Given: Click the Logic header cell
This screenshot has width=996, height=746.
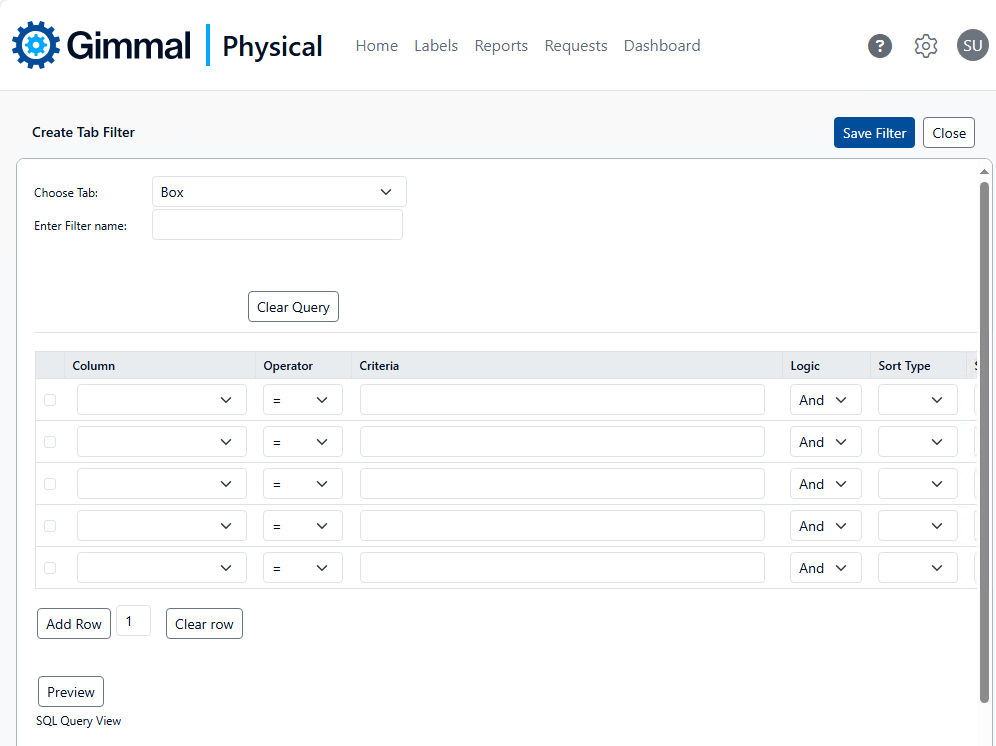Looking at the screenshot, I should pyautogui.click(x=826, y=365).
